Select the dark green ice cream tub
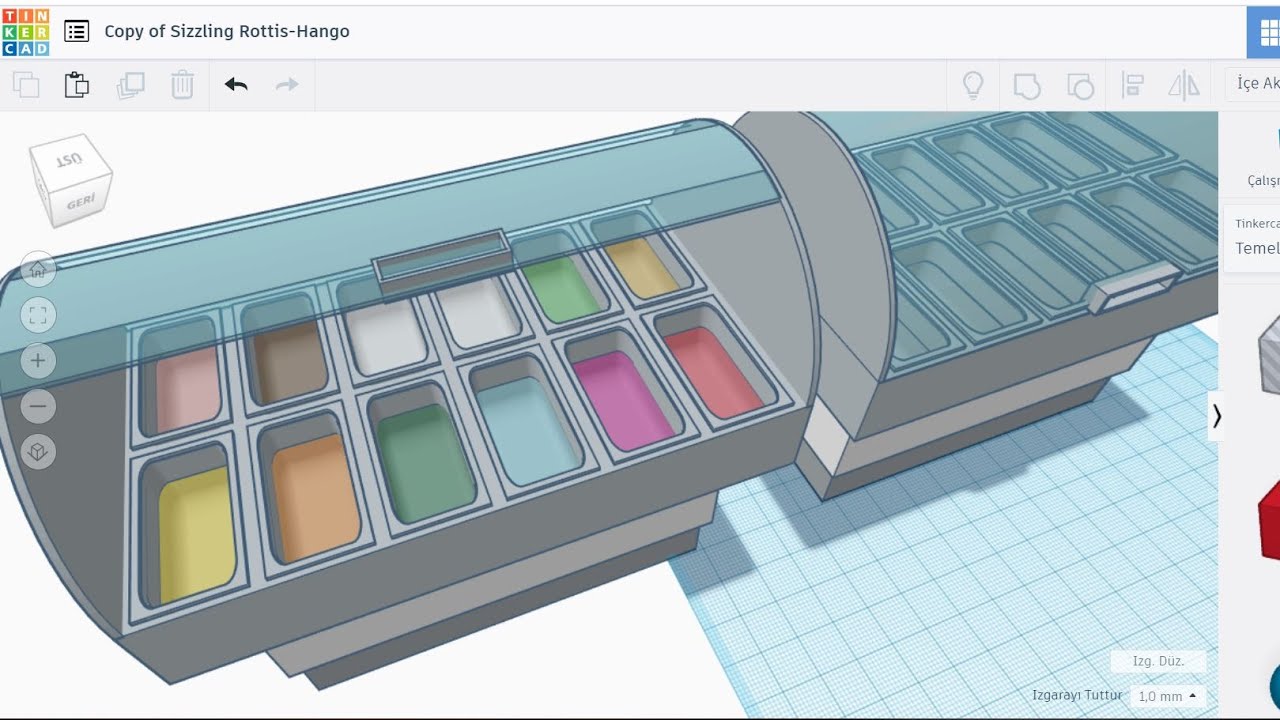1280x720 pixels. coord(426,462)
